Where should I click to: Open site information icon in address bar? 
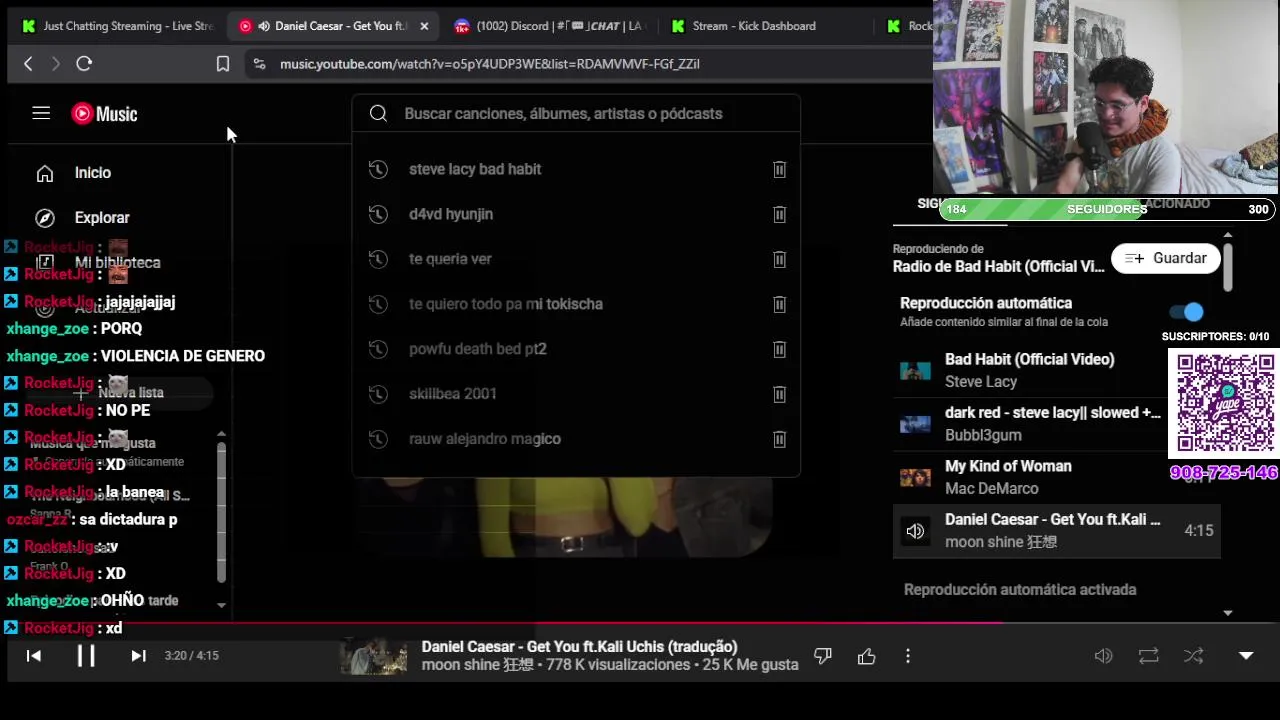coord(259,64)
